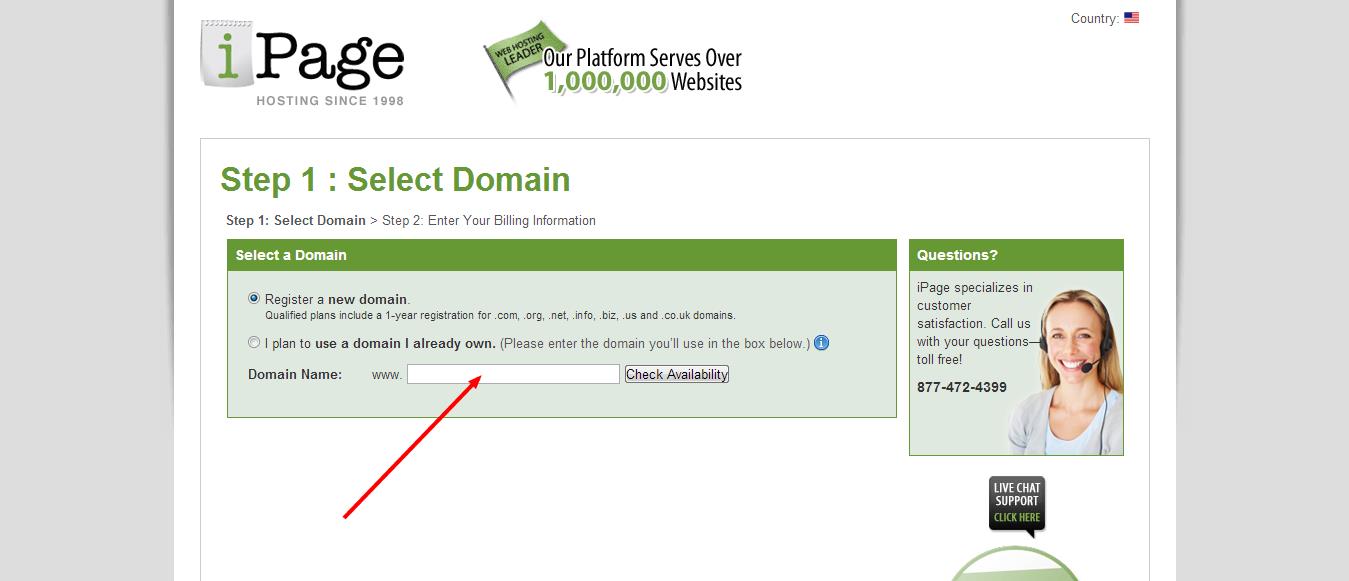This screenshot has width=1349, height=581.
Task: Open Live Chat Support bubble
Action: (x=1017, y=506)
